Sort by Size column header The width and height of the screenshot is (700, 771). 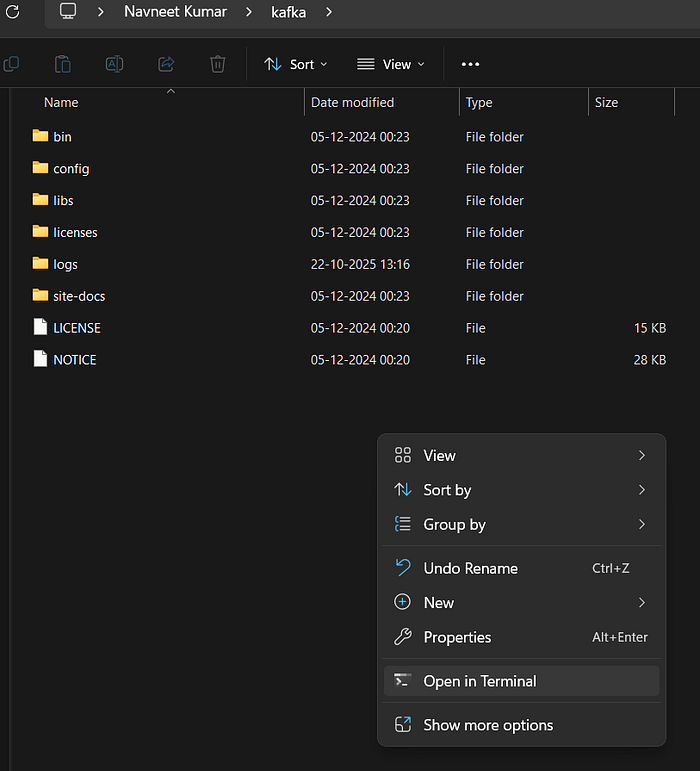(x=606, y=102)
